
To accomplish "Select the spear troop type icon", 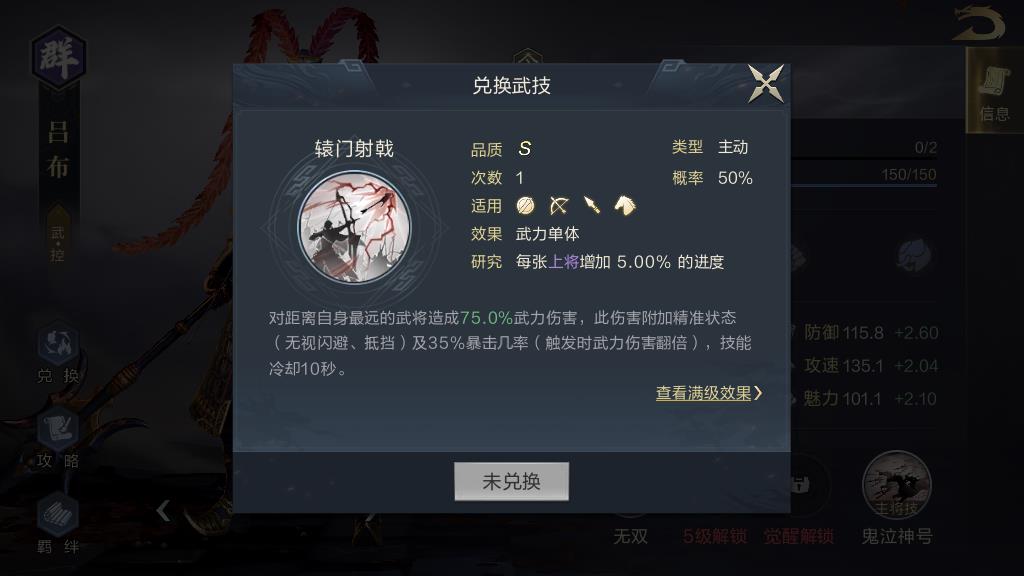I will 592,206.
